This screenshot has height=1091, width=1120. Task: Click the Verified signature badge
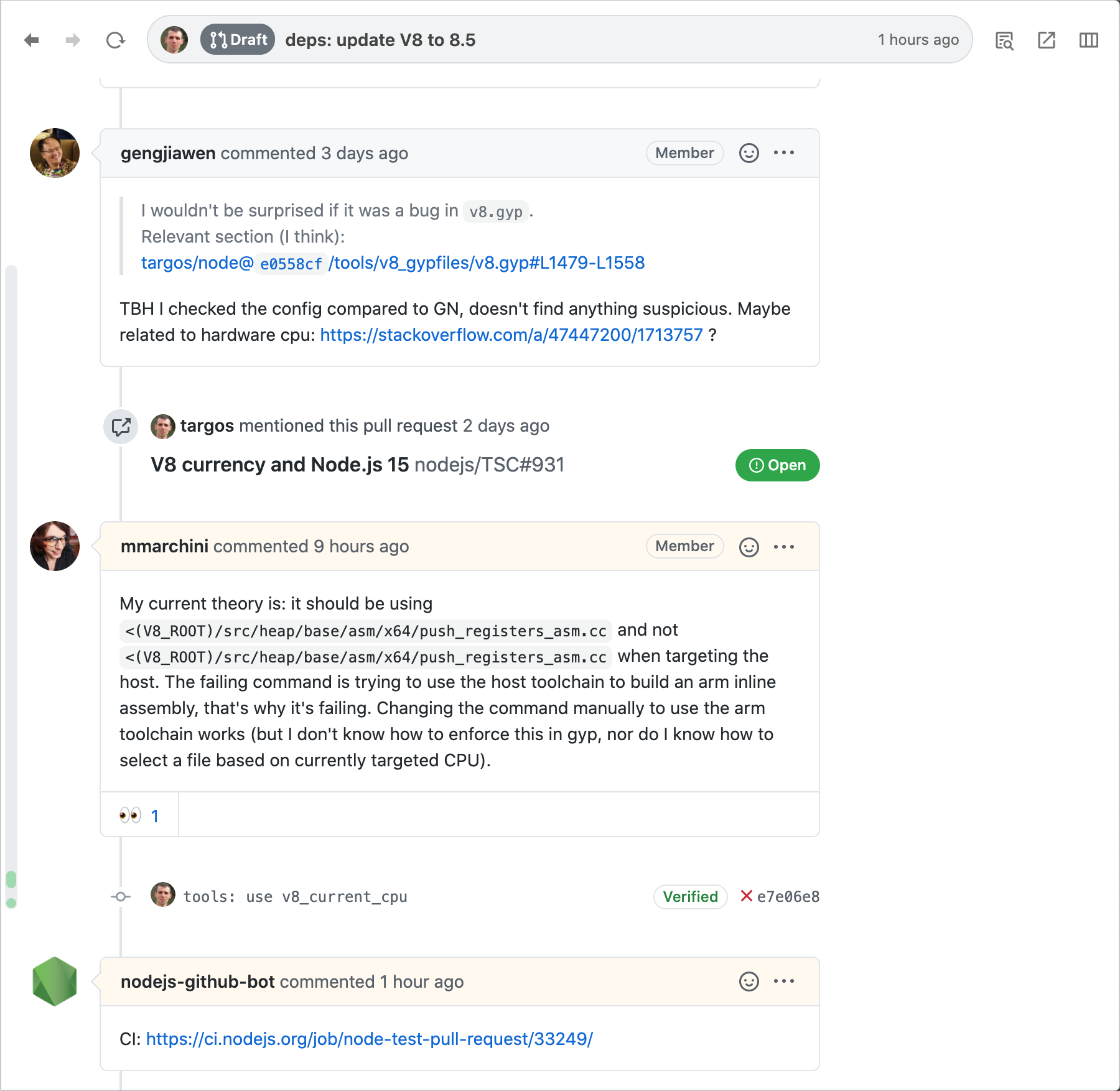click(x=691, y=897)
